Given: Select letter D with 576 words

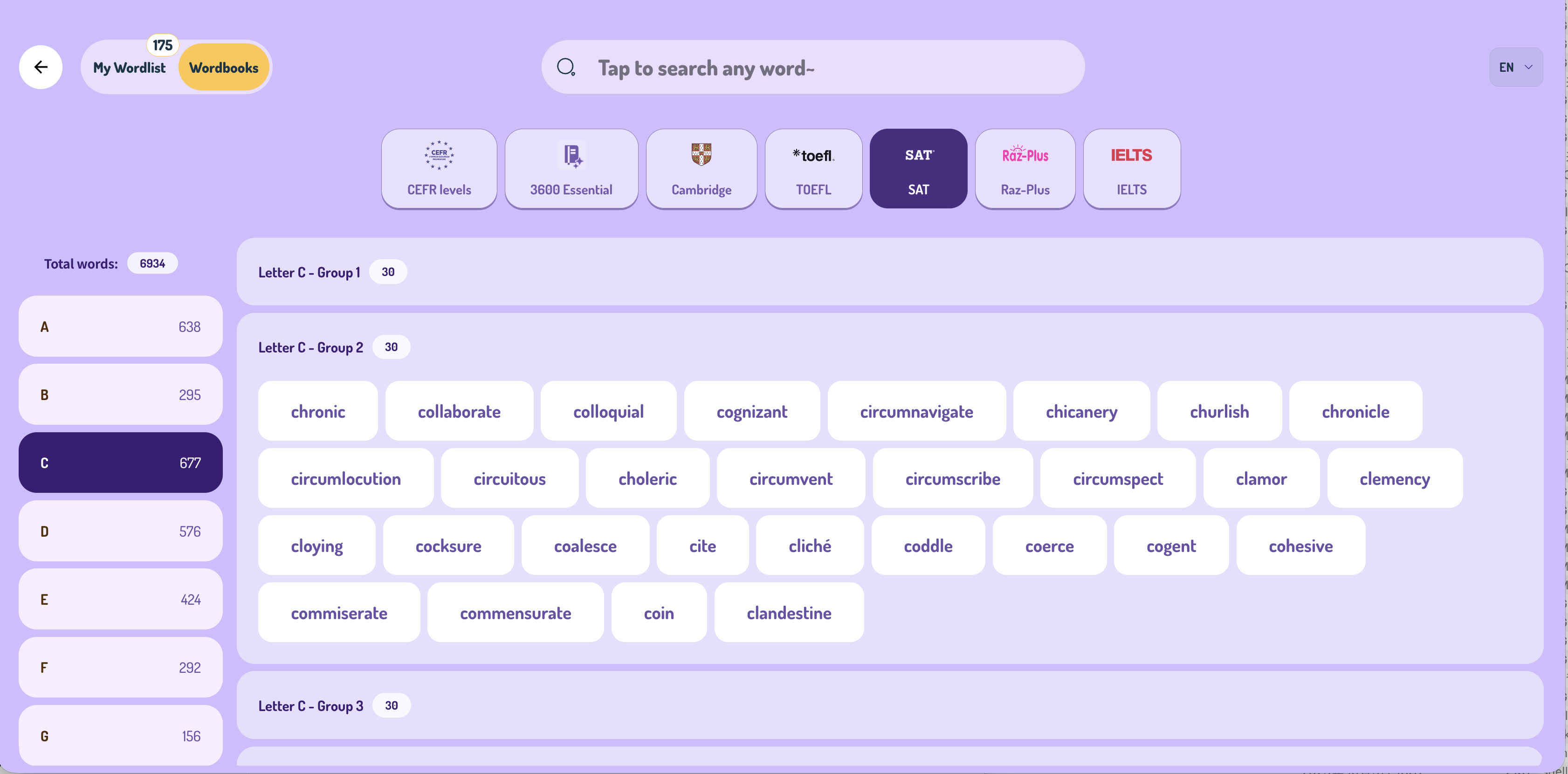Looking at the screenshot, I should [121, 531].
